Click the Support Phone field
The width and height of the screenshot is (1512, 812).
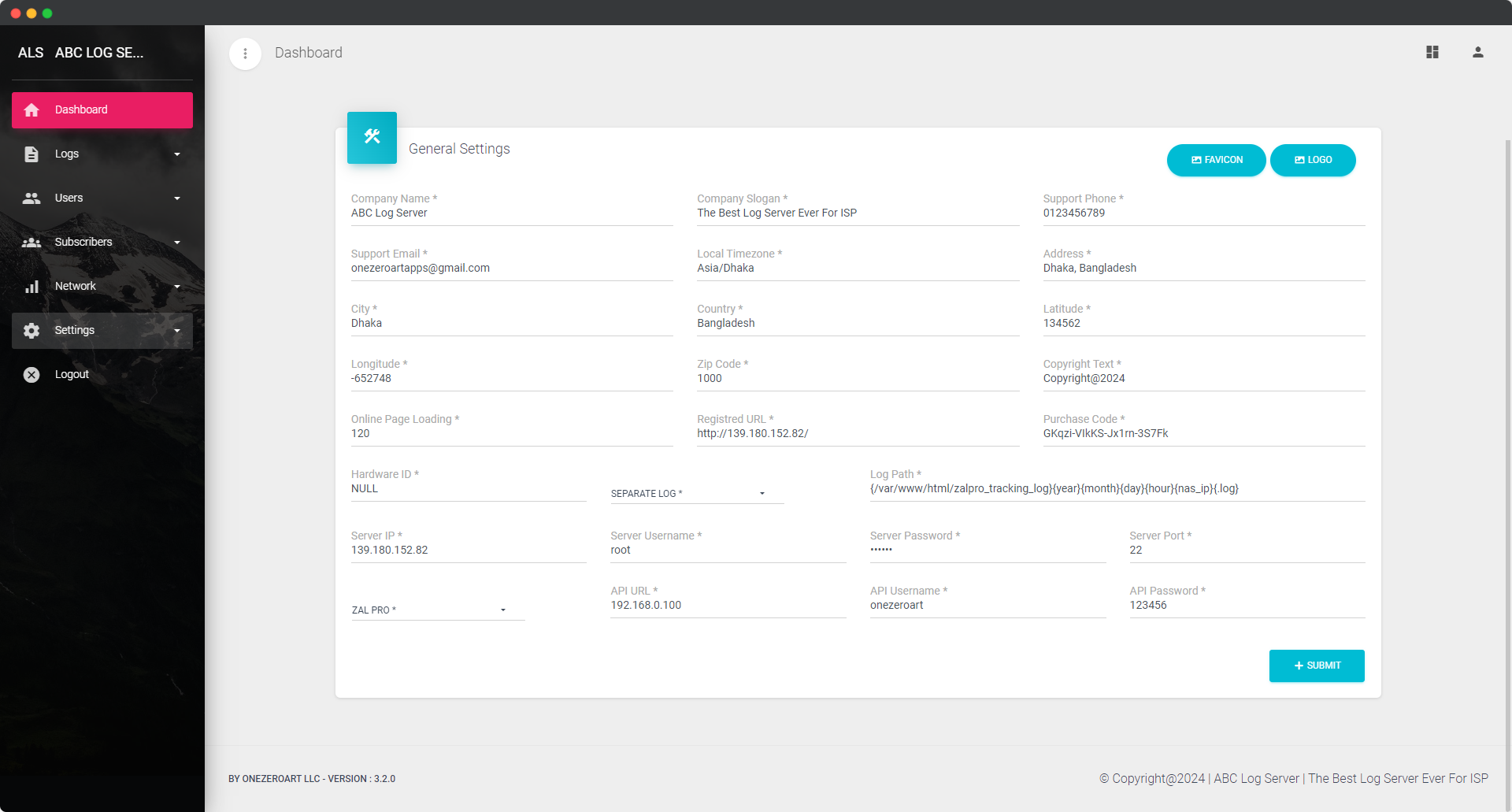(x=1204, y=213)
